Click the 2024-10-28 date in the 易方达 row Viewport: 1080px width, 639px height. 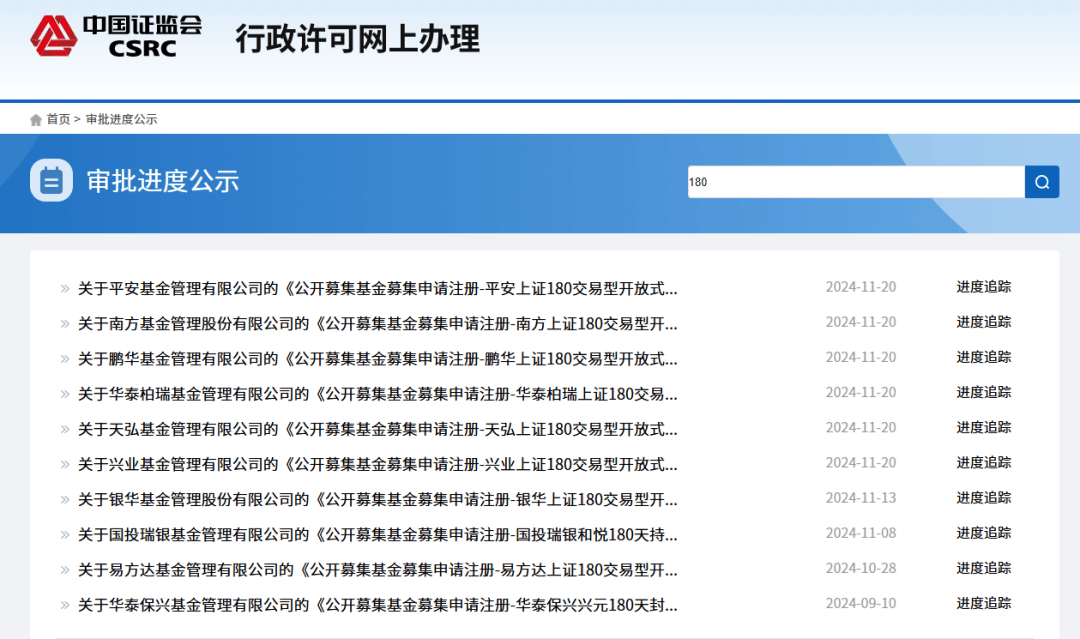click(861, 568)
